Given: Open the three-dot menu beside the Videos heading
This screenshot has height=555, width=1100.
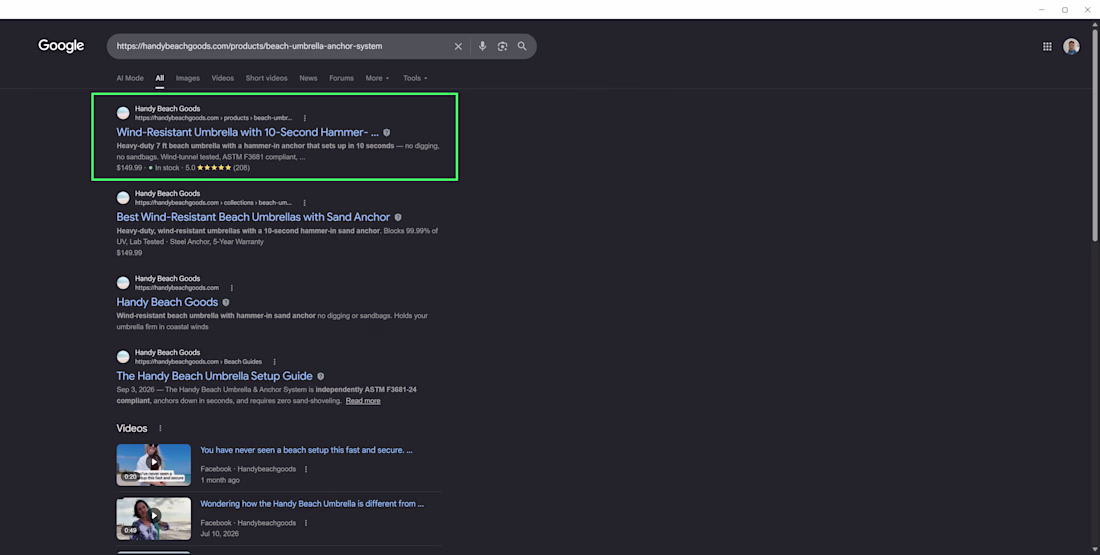Looking at the screenshot, I should (x=160, y=428).
